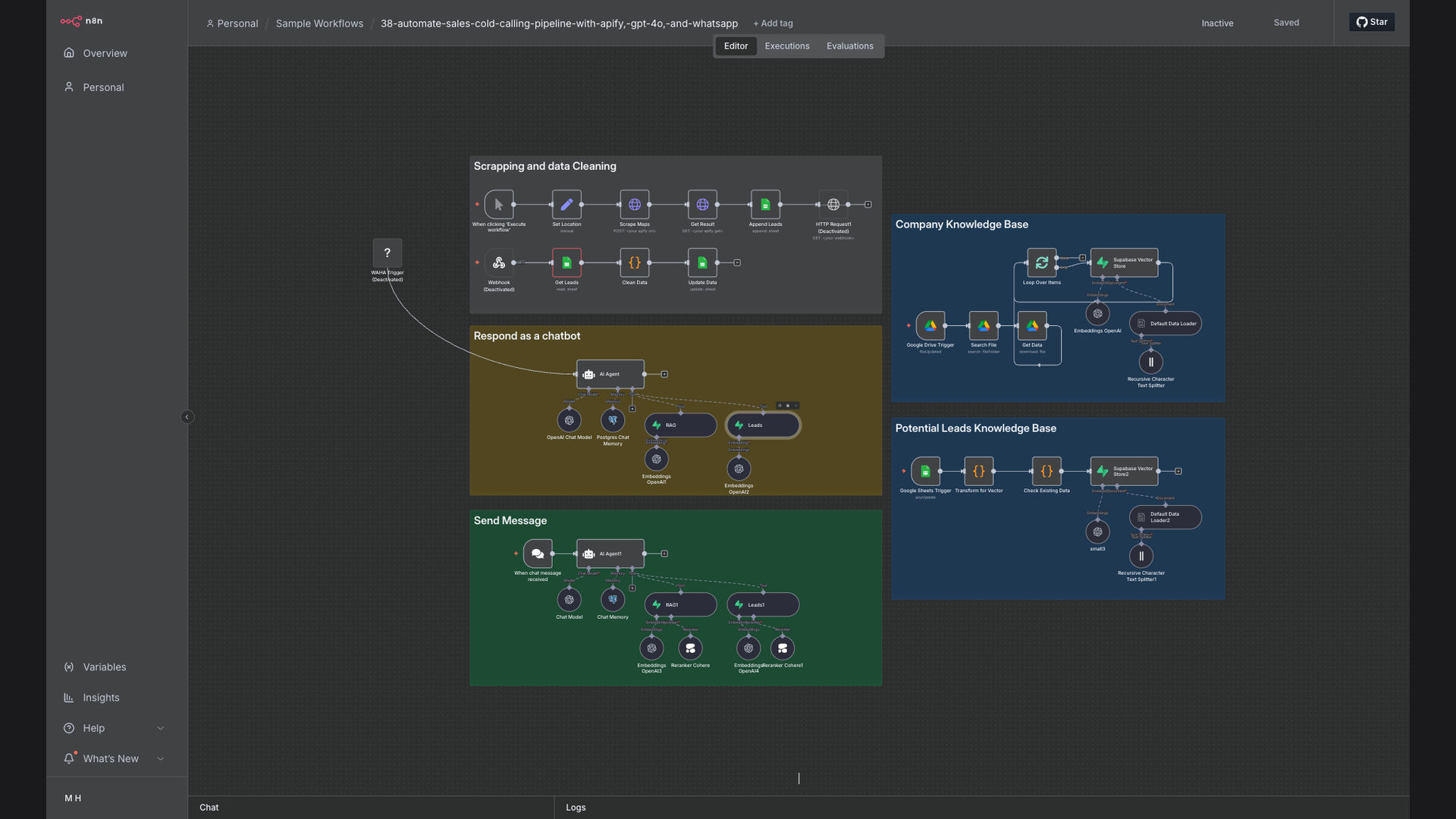Select the AI Agent1 node
The width and height of the screenshot is (1456, 819).
(610, 554)
